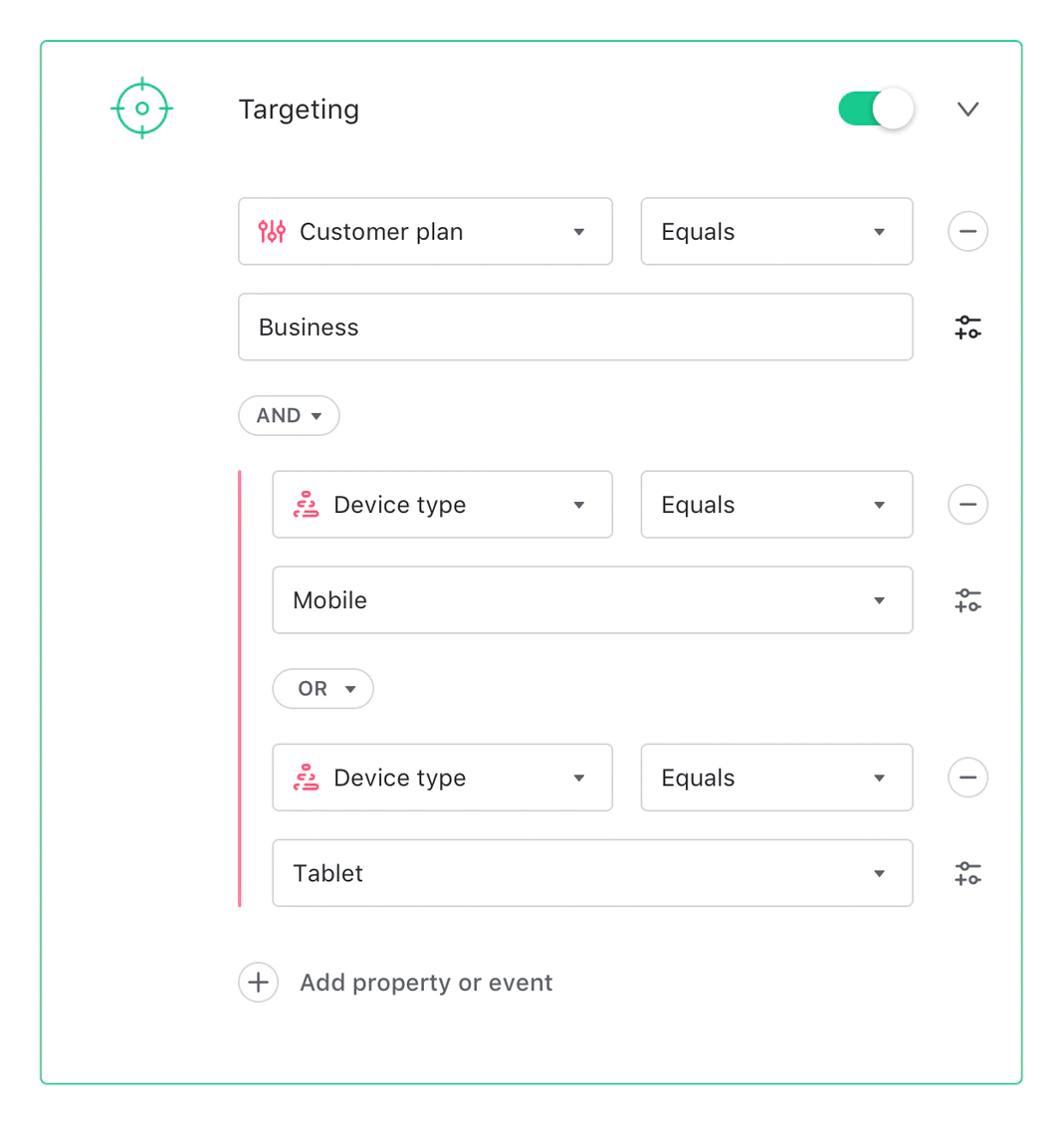Screen dimensions: 1064x1125
Task: Remove the Customer plan condition
Action: [x=967, y=232]
